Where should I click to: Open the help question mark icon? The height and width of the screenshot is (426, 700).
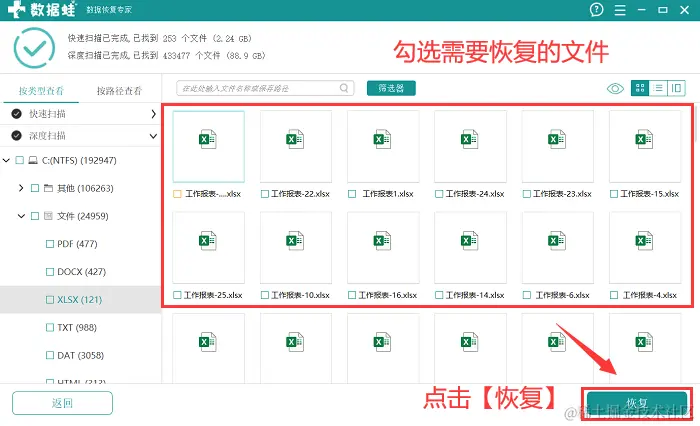596,9
